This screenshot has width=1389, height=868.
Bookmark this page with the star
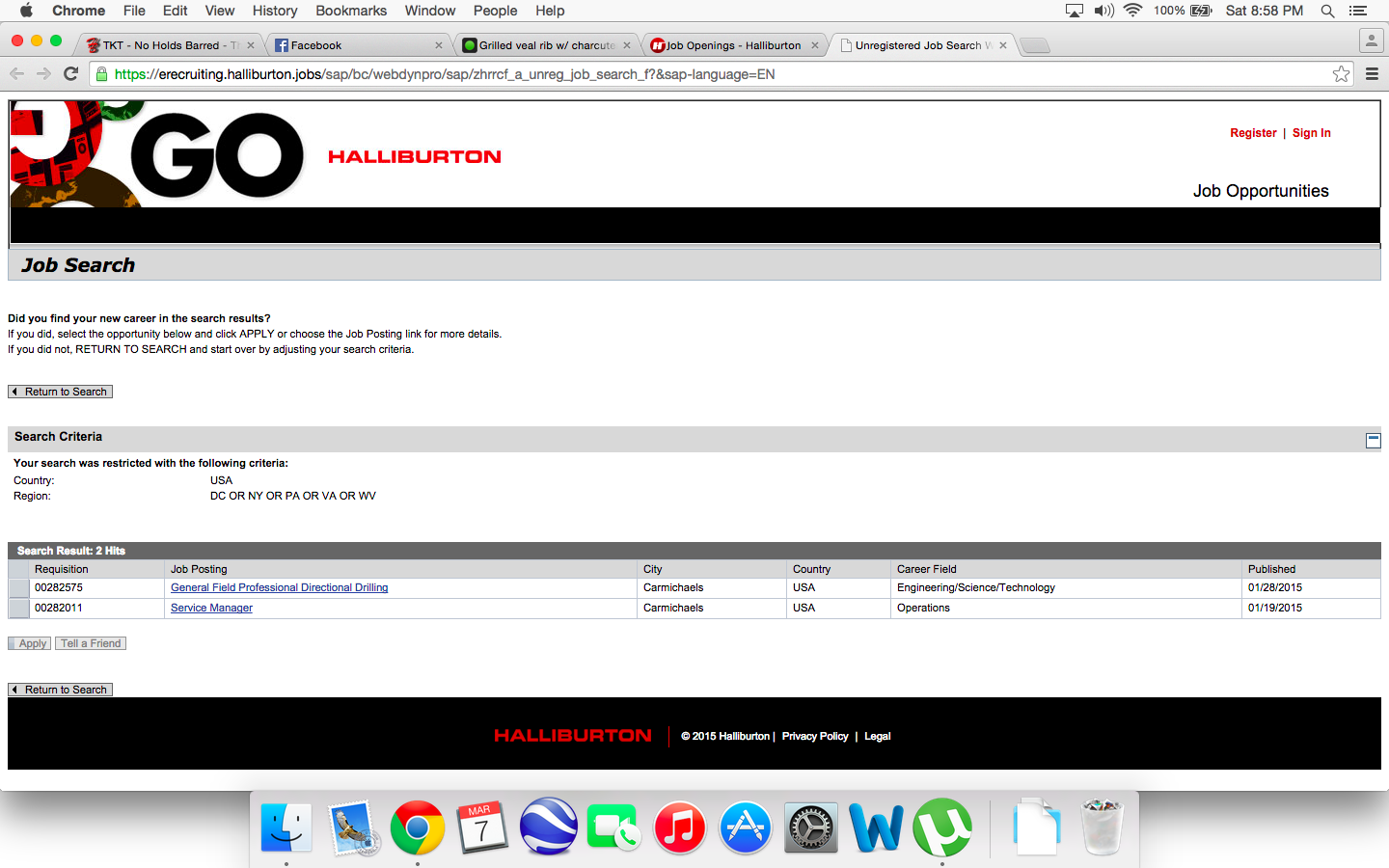coord(1341,74)
